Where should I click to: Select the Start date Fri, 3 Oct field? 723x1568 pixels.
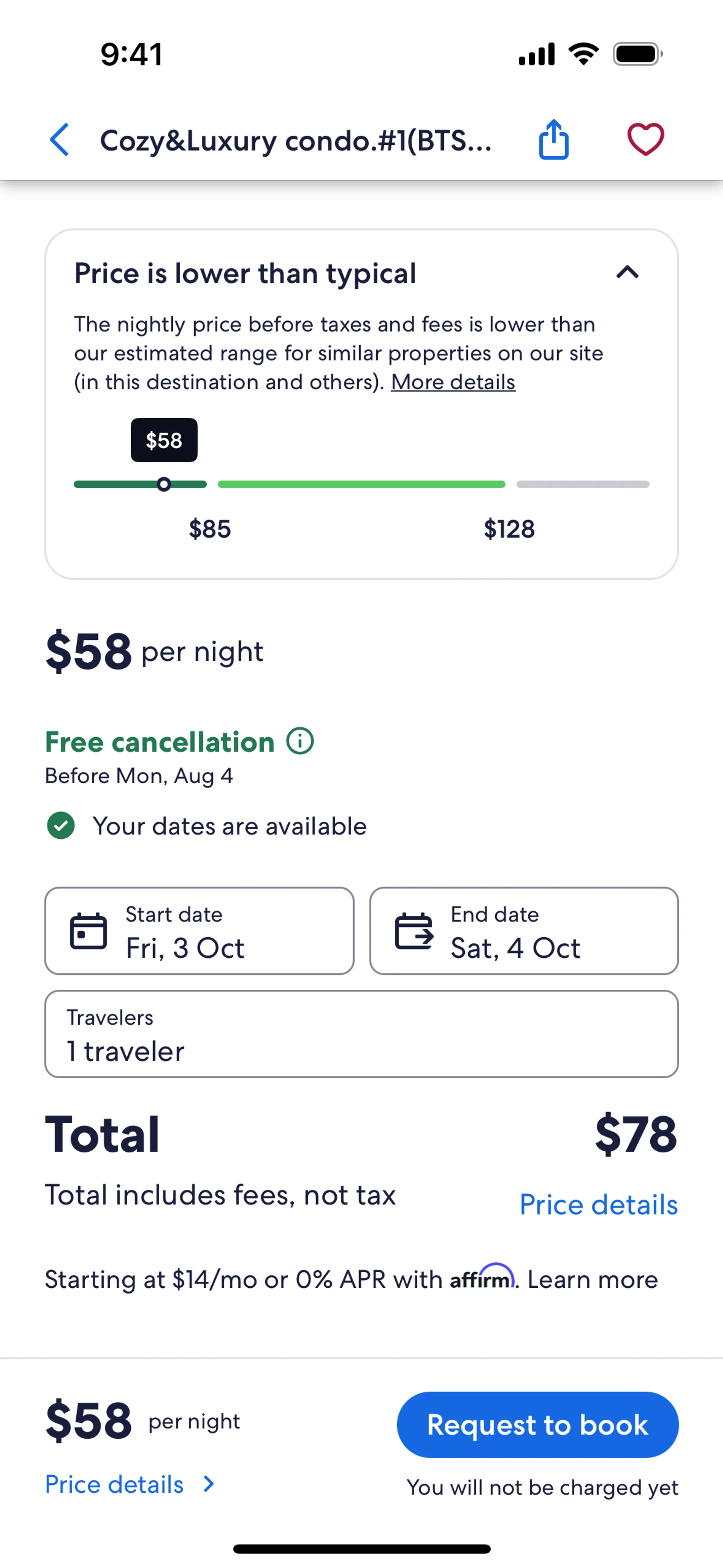199,931
